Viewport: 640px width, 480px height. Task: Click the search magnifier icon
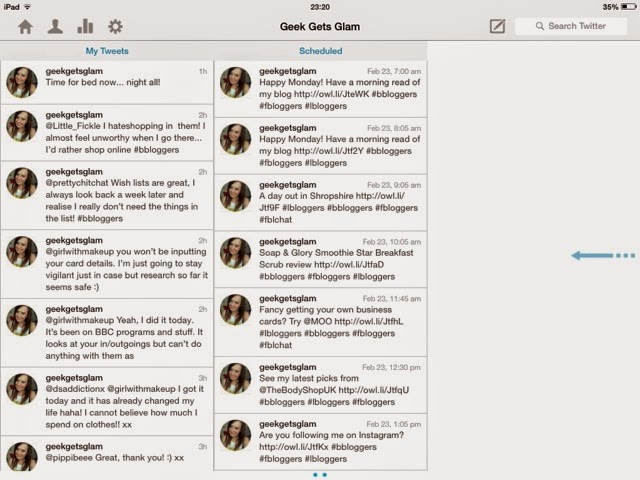(x=540, y=26)
